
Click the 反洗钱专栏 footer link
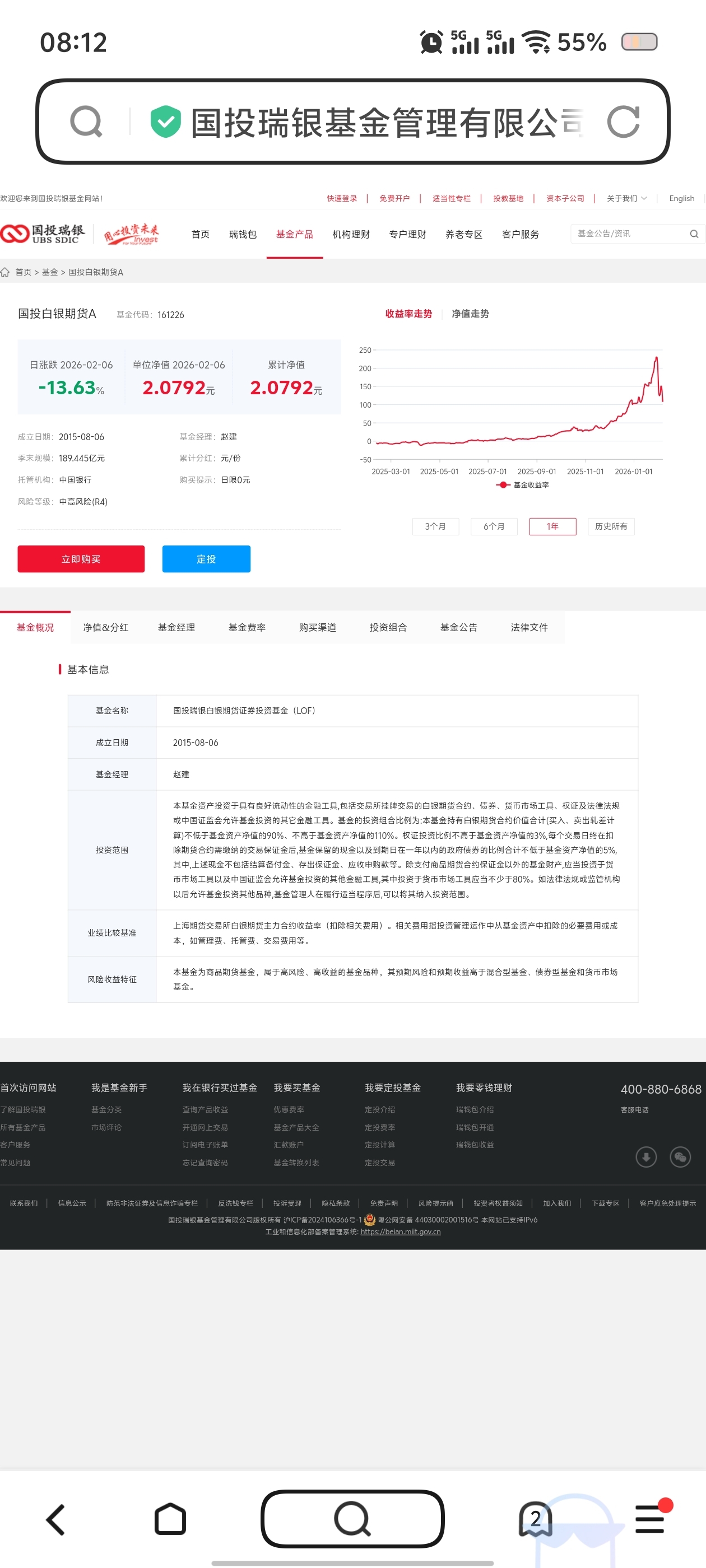(x=236, y=1203)
